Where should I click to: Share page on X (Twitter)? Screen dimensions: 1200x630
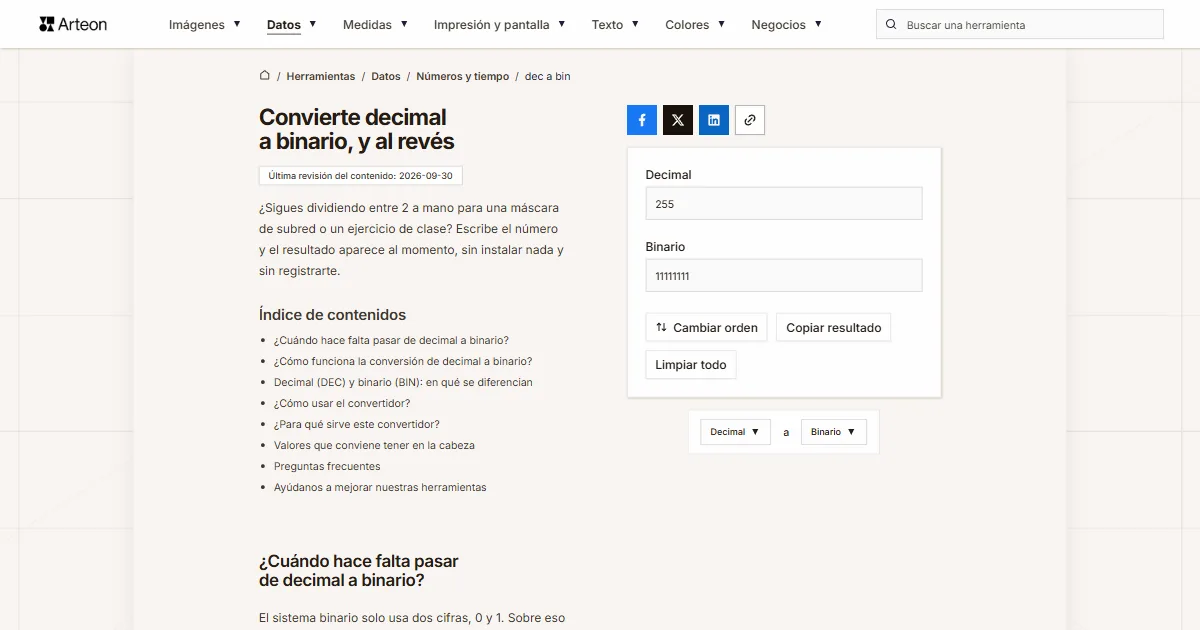tap(678, 120)
